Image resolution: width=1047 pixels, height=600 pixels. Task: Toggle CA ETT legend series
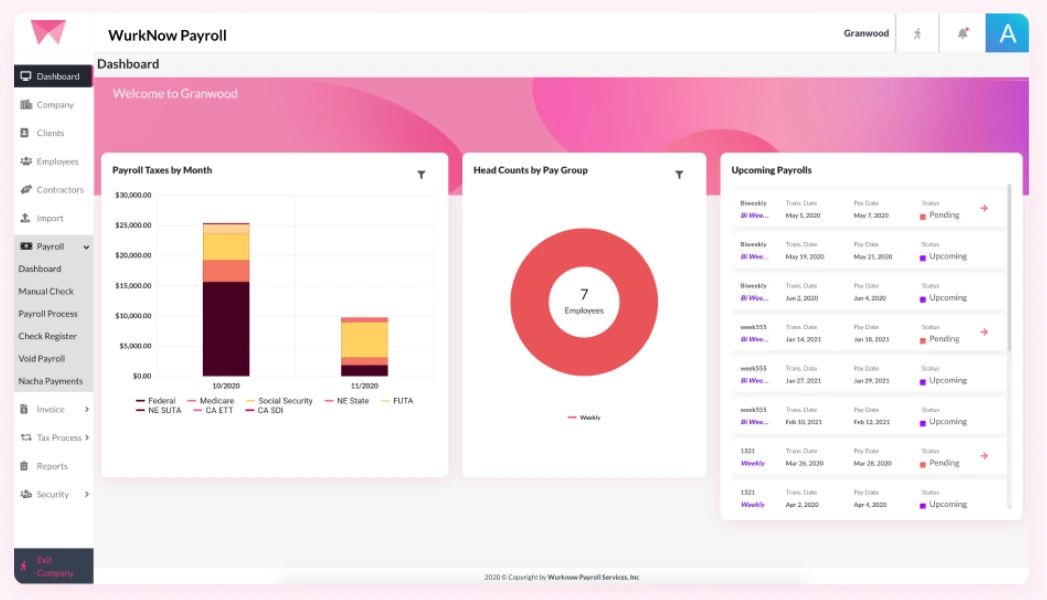(x=213, y=410)
